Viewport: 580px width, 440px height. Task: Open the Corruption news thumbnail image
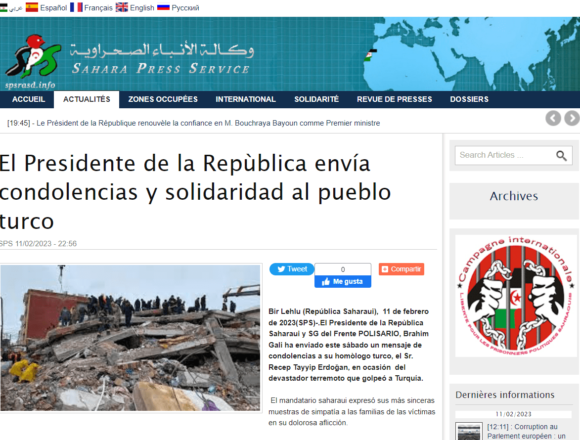coord(469,431)
